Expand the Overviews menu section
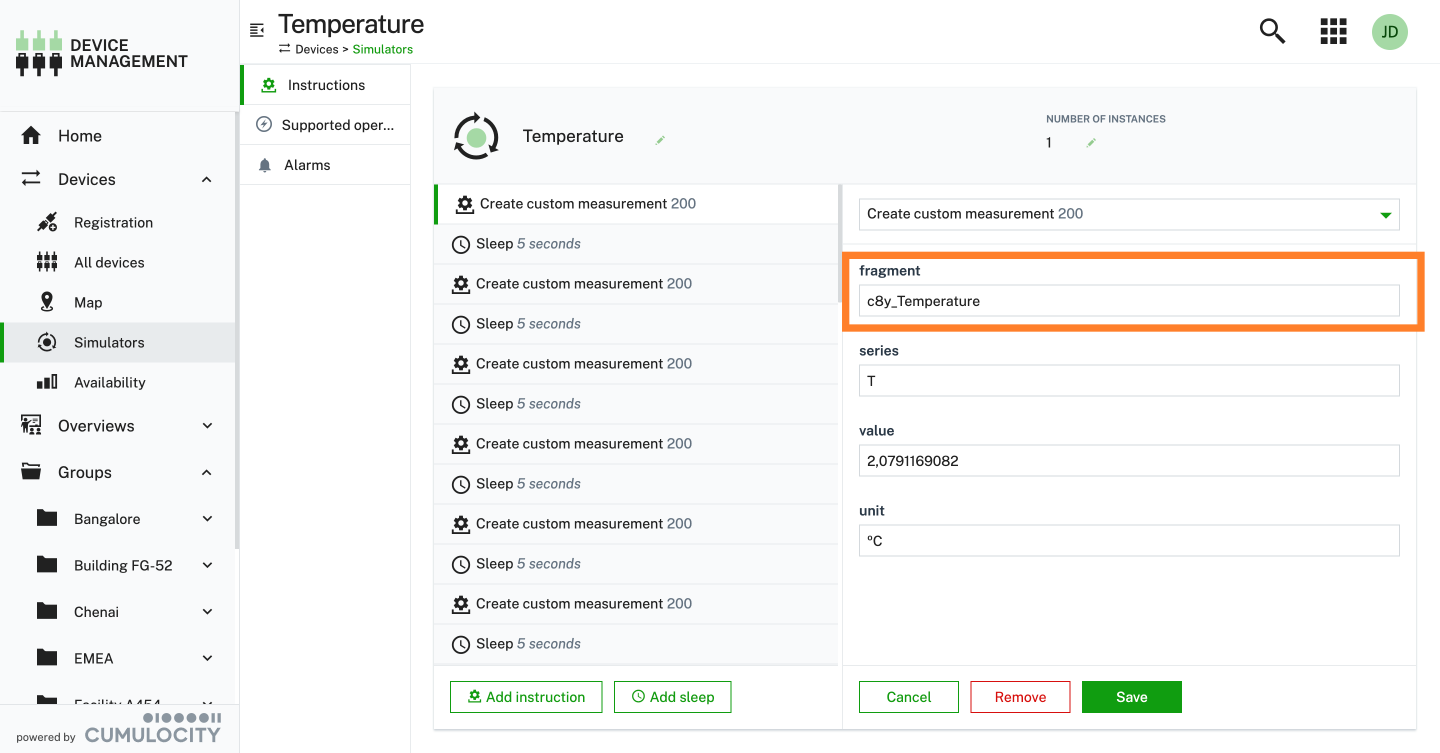The image size is (1440, 753). [x=207, y=426]
